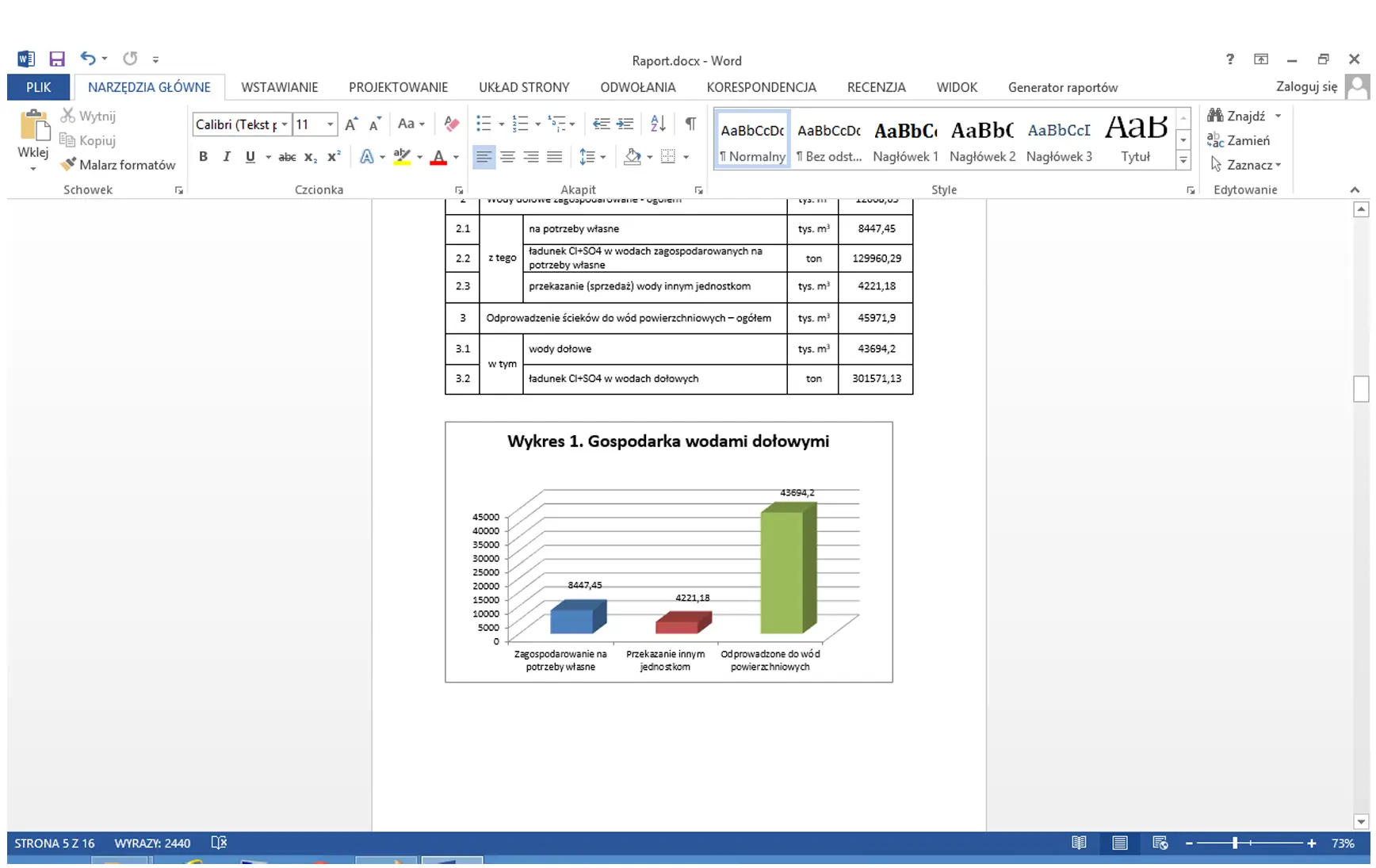This screenshot has height=868, width=1376.
Task: Decrease font size with the shrink font icon
Action: coord(376,124)
